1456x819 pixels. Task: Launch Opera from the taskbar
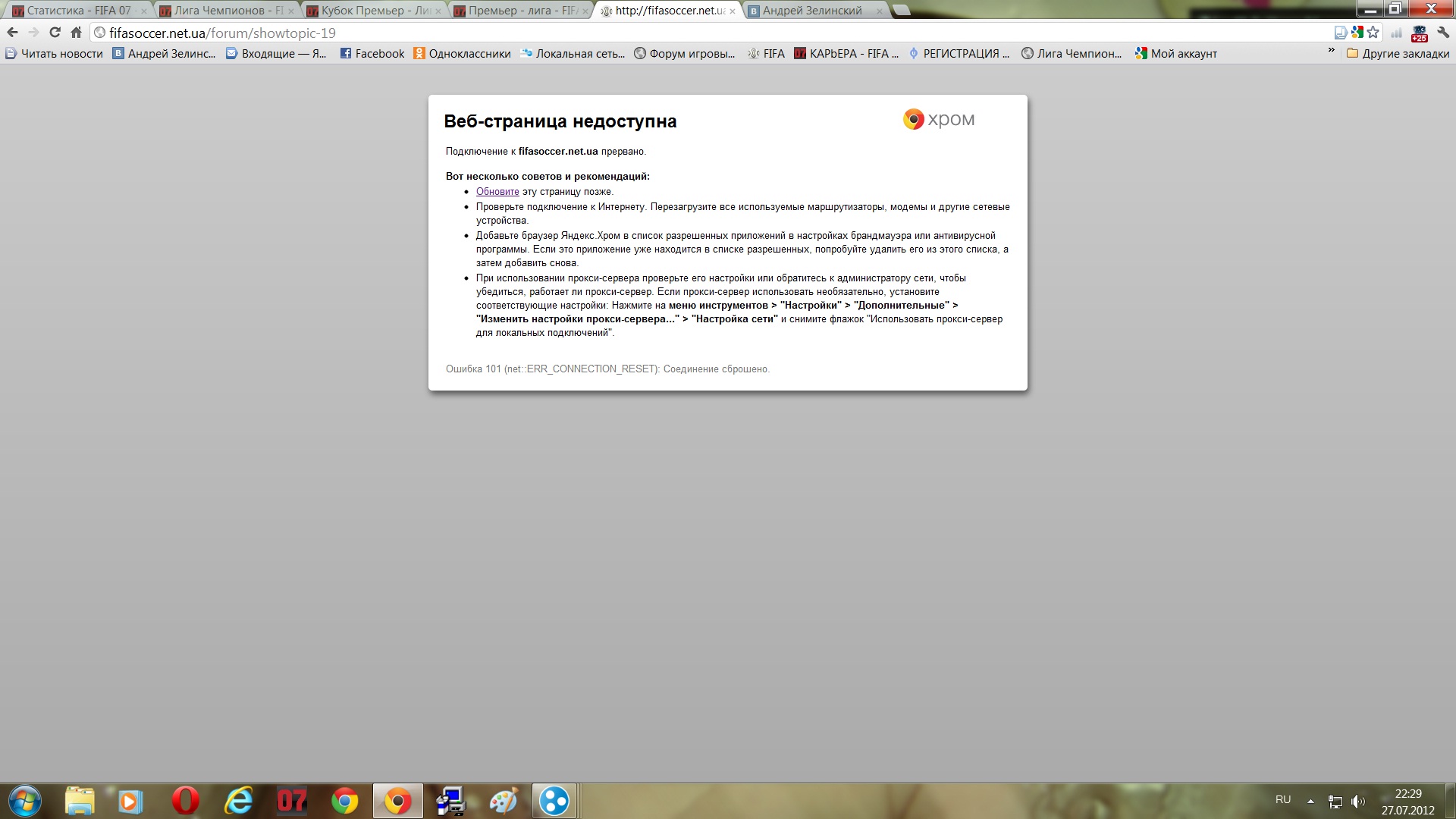tap(185, 801)
